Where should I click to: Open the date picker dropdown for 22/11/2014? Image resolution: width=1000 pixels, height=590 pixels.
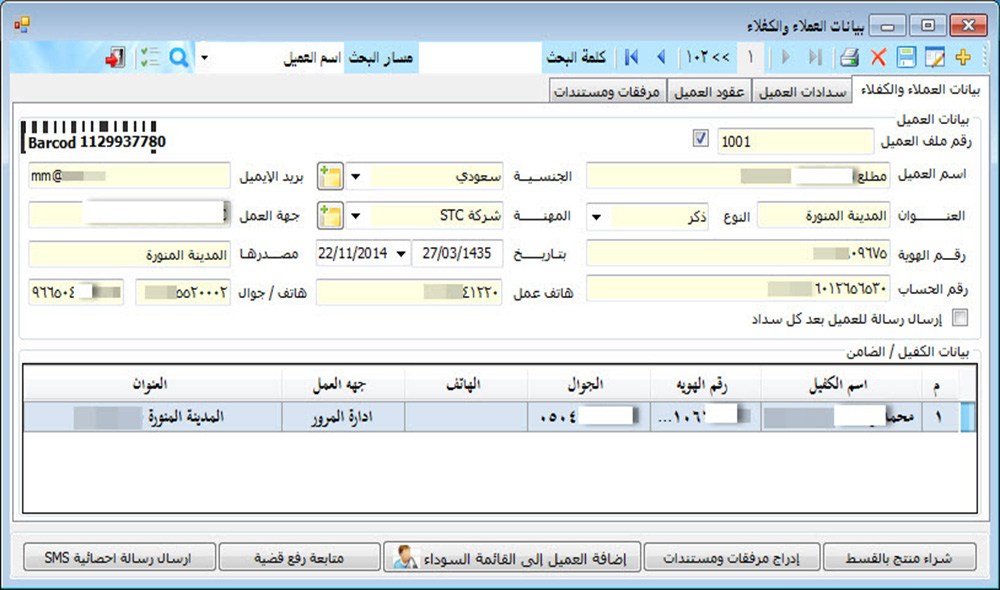pyautogui.click(x=401, y=253)
